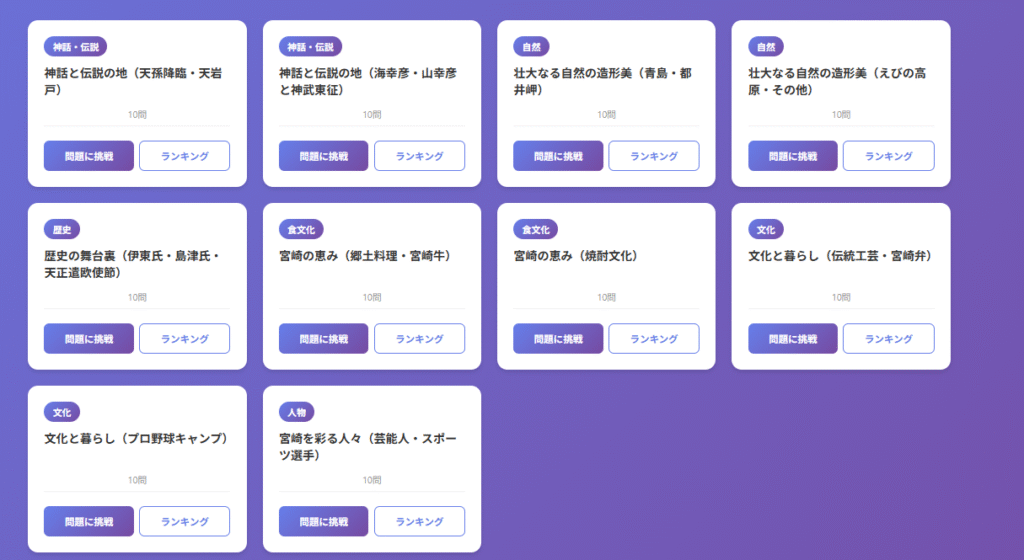View ランキング on 歴史の舞台裏 card
This screenshot has width=1024, height=560.
coord(184,339)
